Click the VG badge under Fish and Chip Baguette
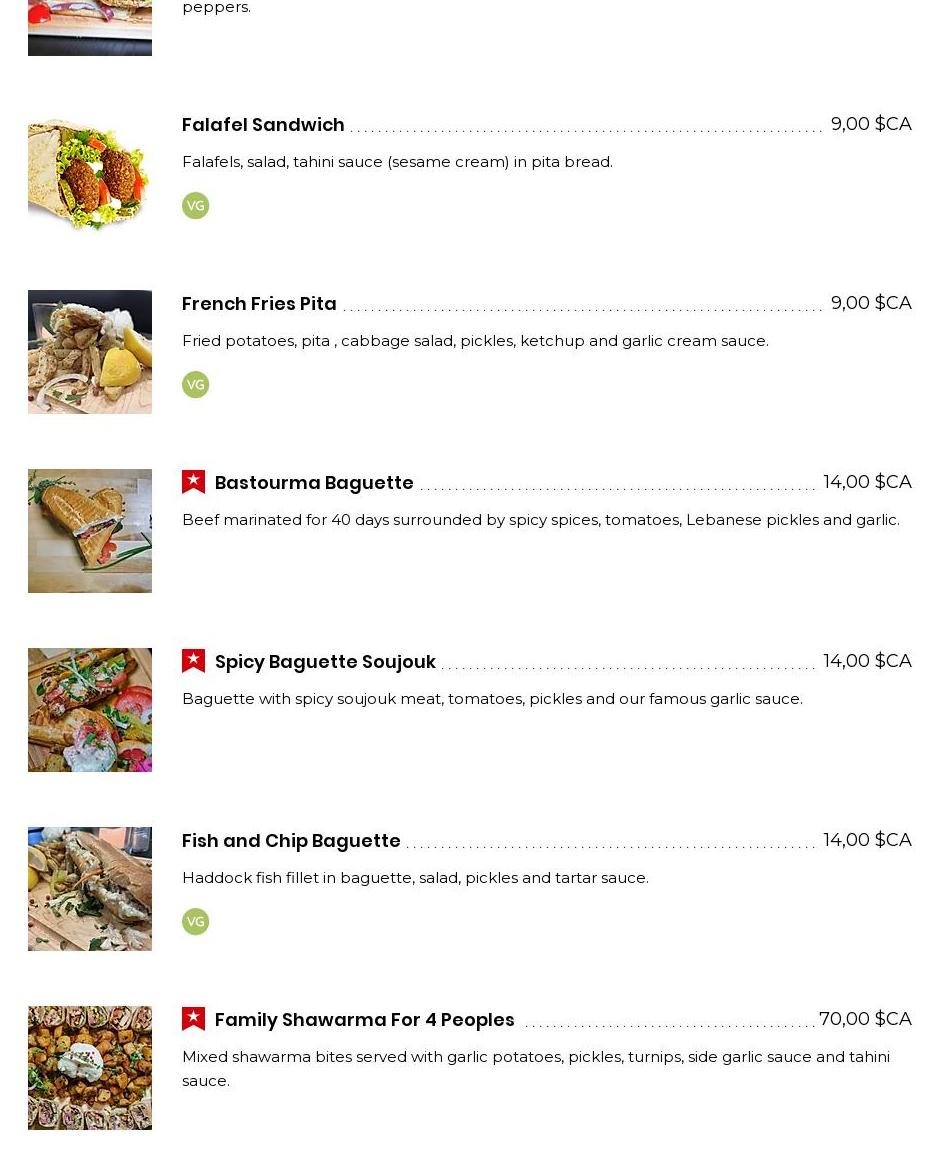Image resolution: width=945 pixels, height=1157 pixels. pos(195,921)
